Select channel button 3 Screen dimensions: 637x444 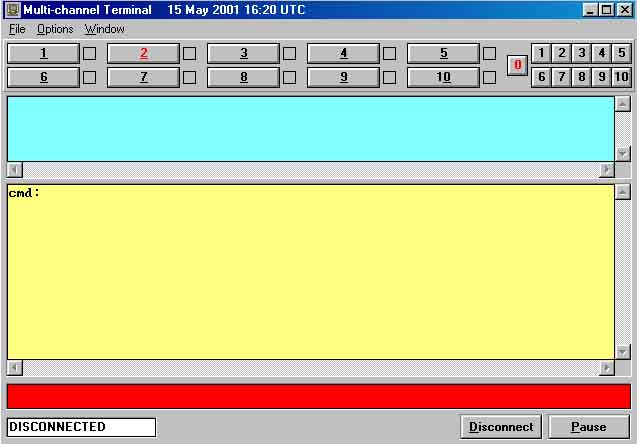click(243, 53)
